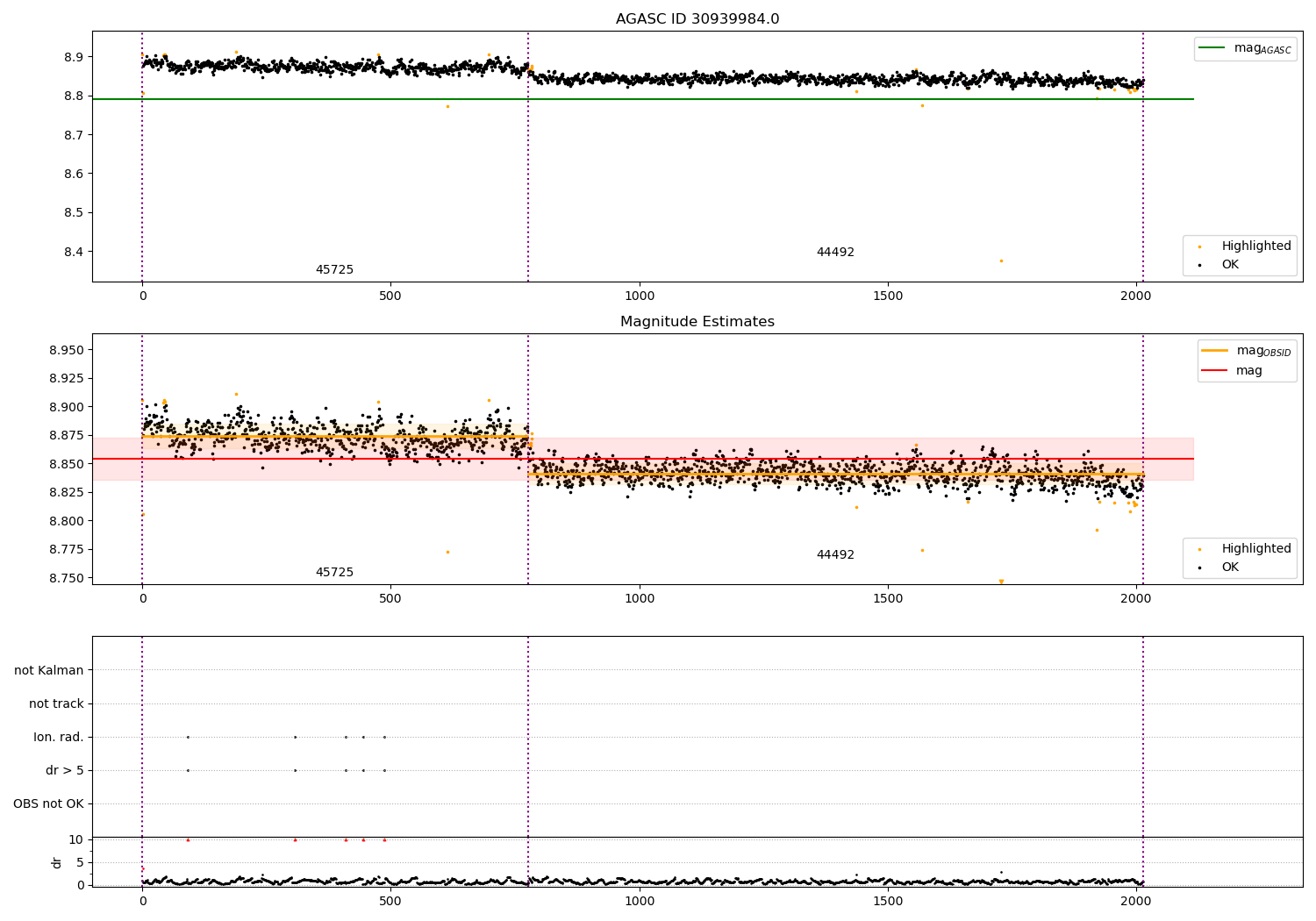Click the '8.825' y-tick label

(67, 492)
